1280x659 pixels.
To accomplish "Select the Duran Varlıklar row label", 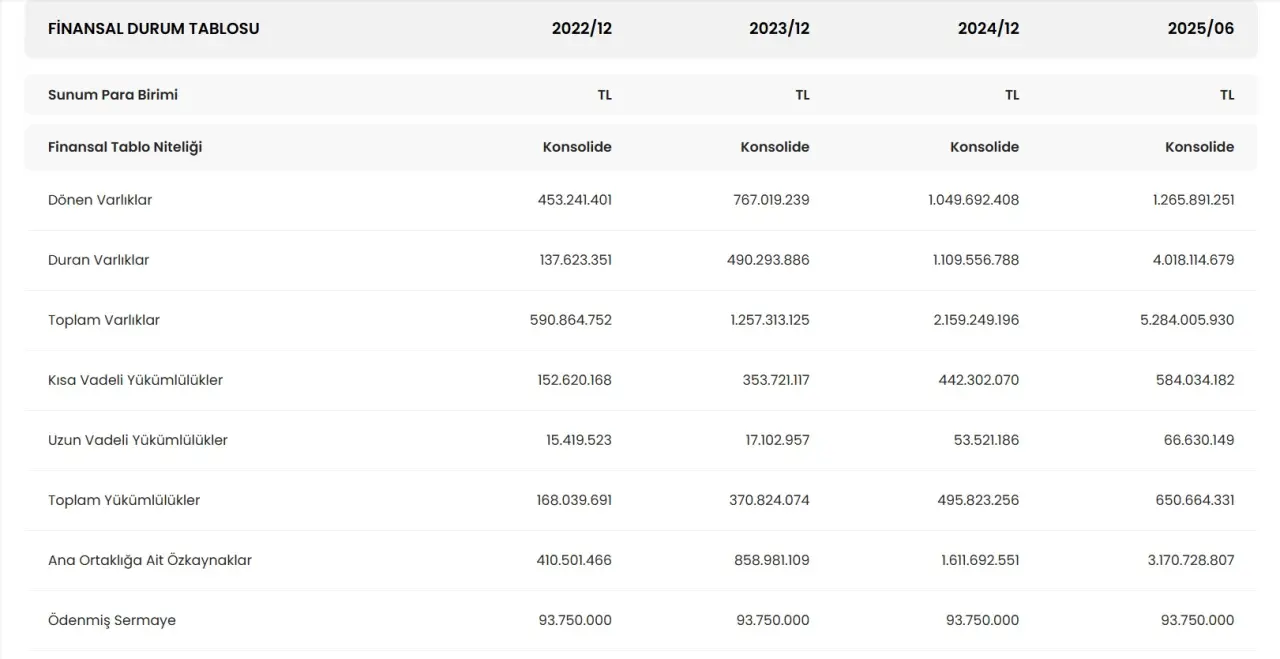I will coord(98,260).
